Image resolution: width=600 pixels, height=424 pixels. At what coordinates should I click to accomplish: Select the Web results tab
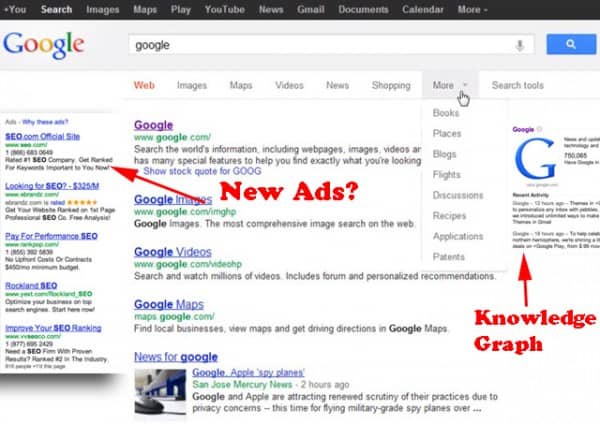click(144, 85)
